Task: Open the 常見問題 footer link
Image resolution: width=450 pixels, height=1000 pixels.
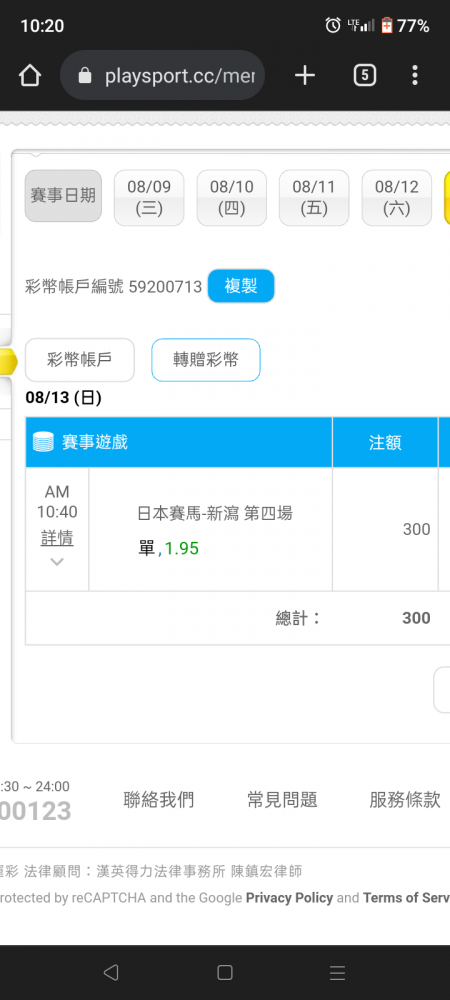Action: pos(282,800)
